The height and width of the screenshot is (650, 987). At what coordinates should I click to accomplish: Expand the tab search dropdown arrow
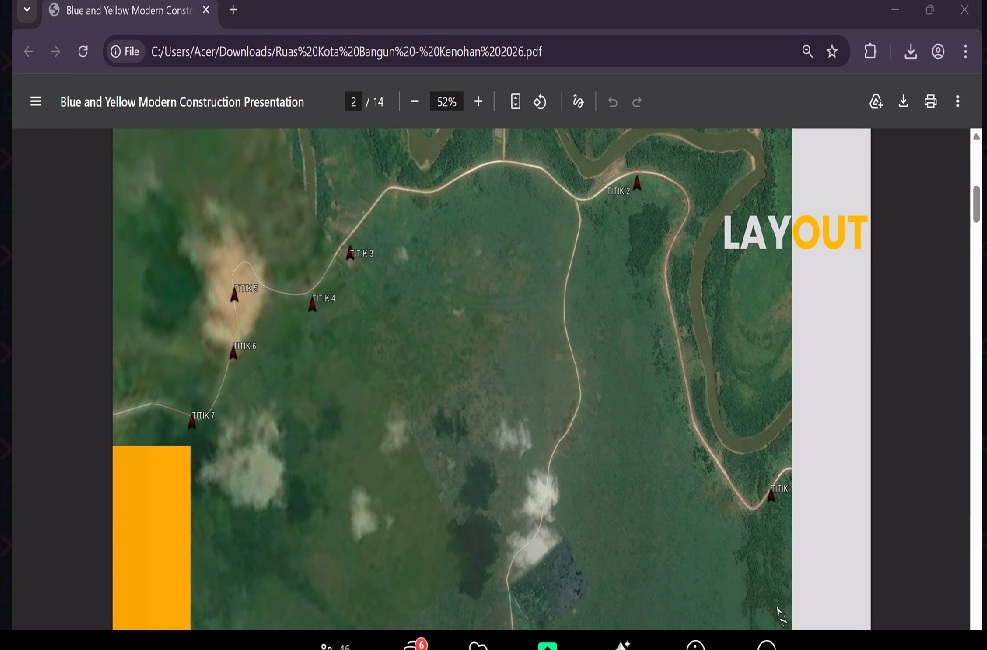pos(27,10)
